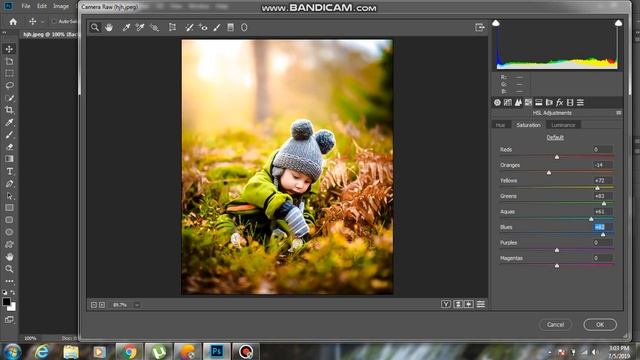
Task: Select the Transform tool in Camera Raw
Action: (x=172, y=27)
